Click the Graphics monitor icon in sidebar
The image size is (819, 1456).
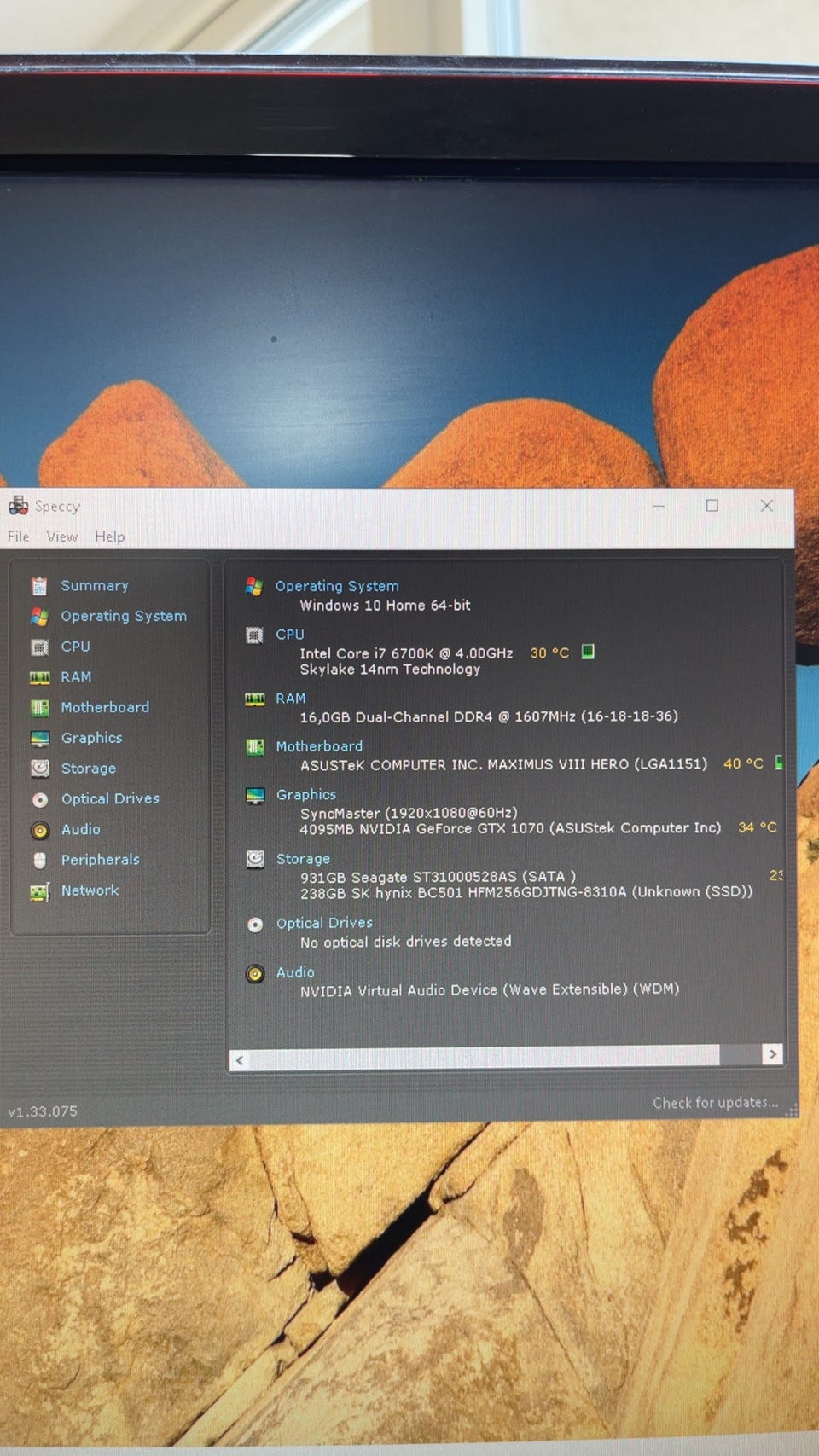coord(39,738)
